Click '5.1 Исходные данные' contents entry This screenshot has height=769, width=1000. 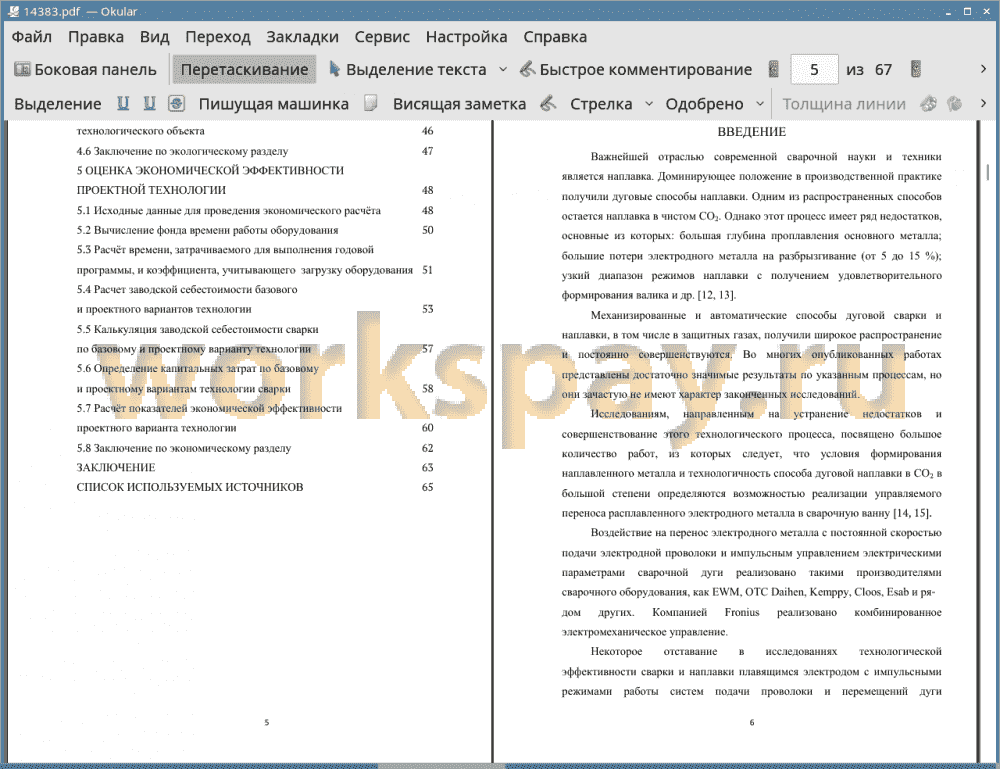(x=228, y=210)
